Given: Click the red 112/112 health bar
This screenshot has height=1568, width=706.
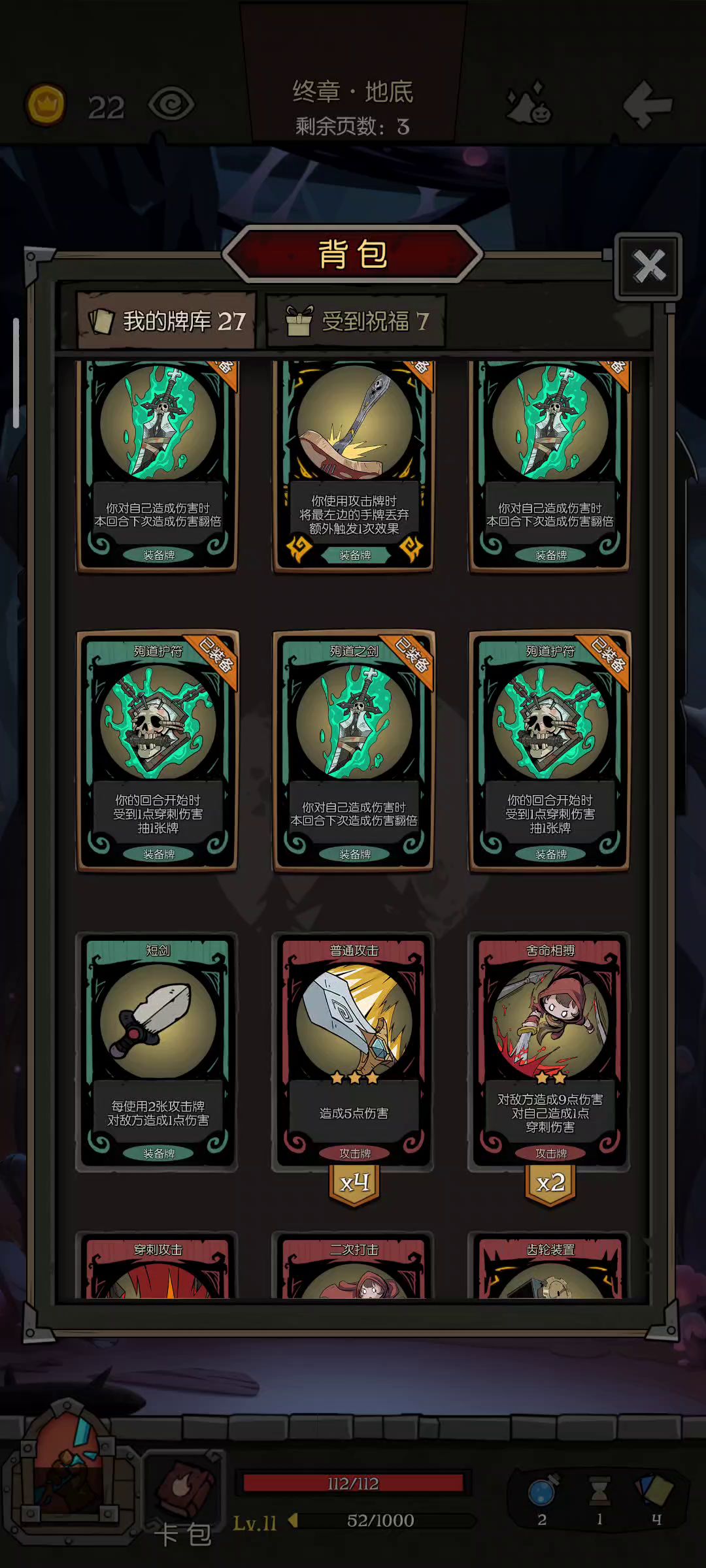Looking at the screenshot, I should coord(353,1483).
